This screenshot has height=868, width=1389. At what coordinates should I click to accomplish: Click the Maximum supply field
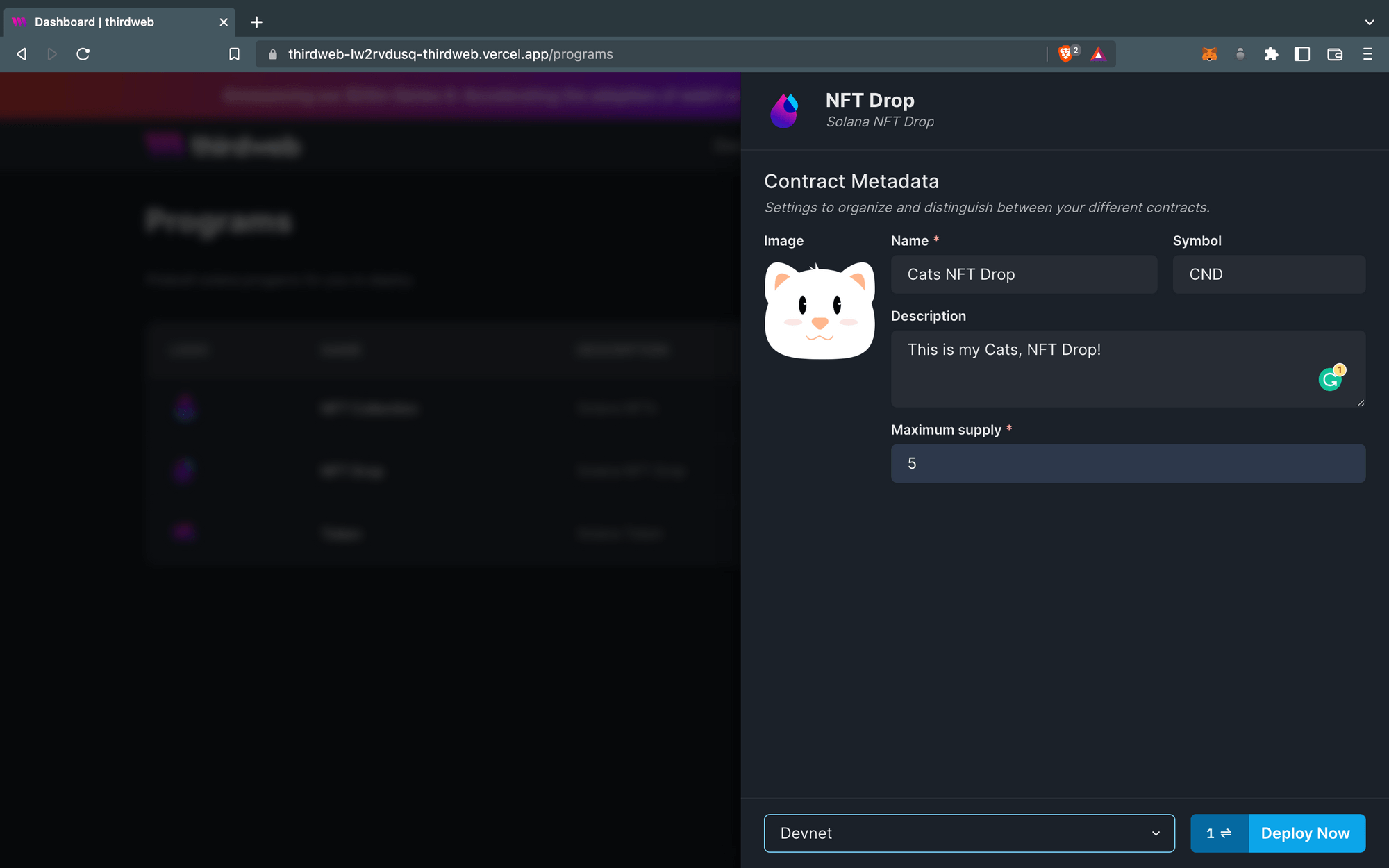[1128, 463]
